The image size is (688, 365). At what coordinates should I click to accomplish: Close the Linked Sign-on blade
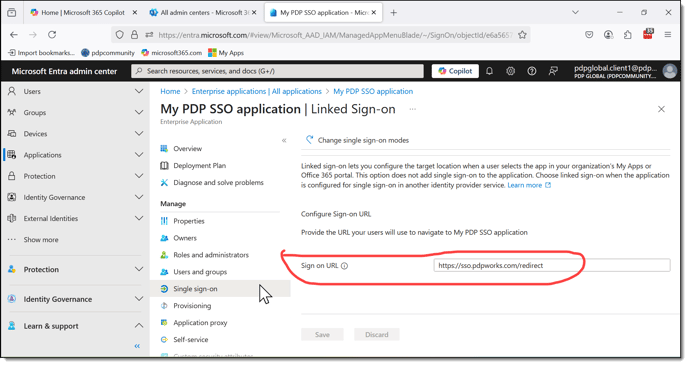pos(661,109)
